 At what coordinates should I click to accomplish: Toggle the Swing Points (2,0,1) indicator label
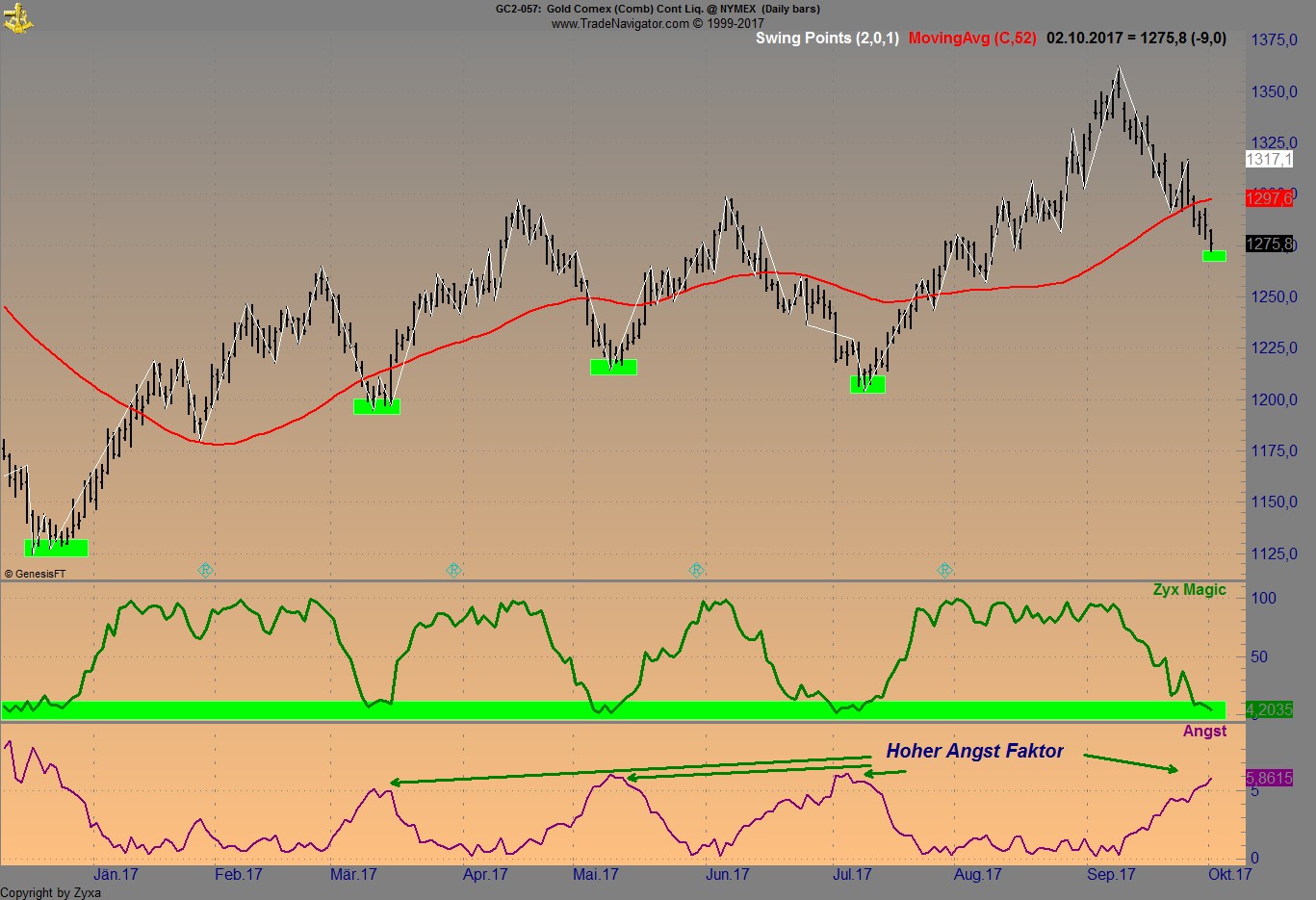pyautogui.click(x=827, y=39)
